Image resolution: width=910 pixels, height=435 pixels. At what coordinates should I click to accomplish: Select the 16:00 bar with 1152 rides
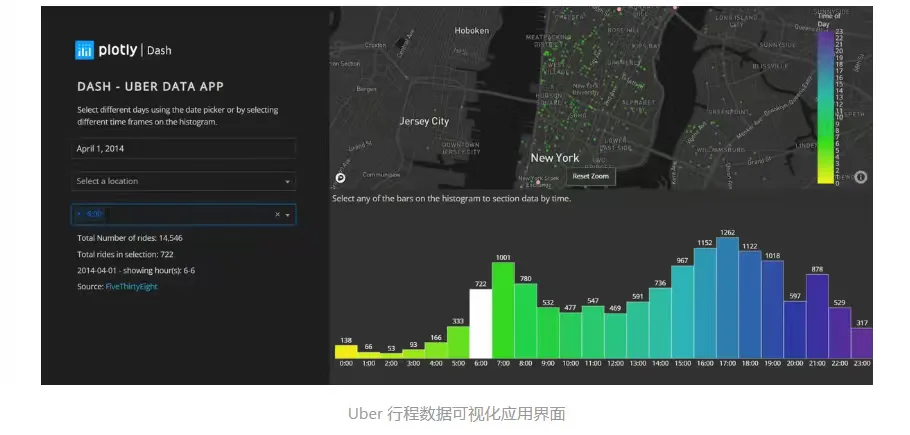705,303
